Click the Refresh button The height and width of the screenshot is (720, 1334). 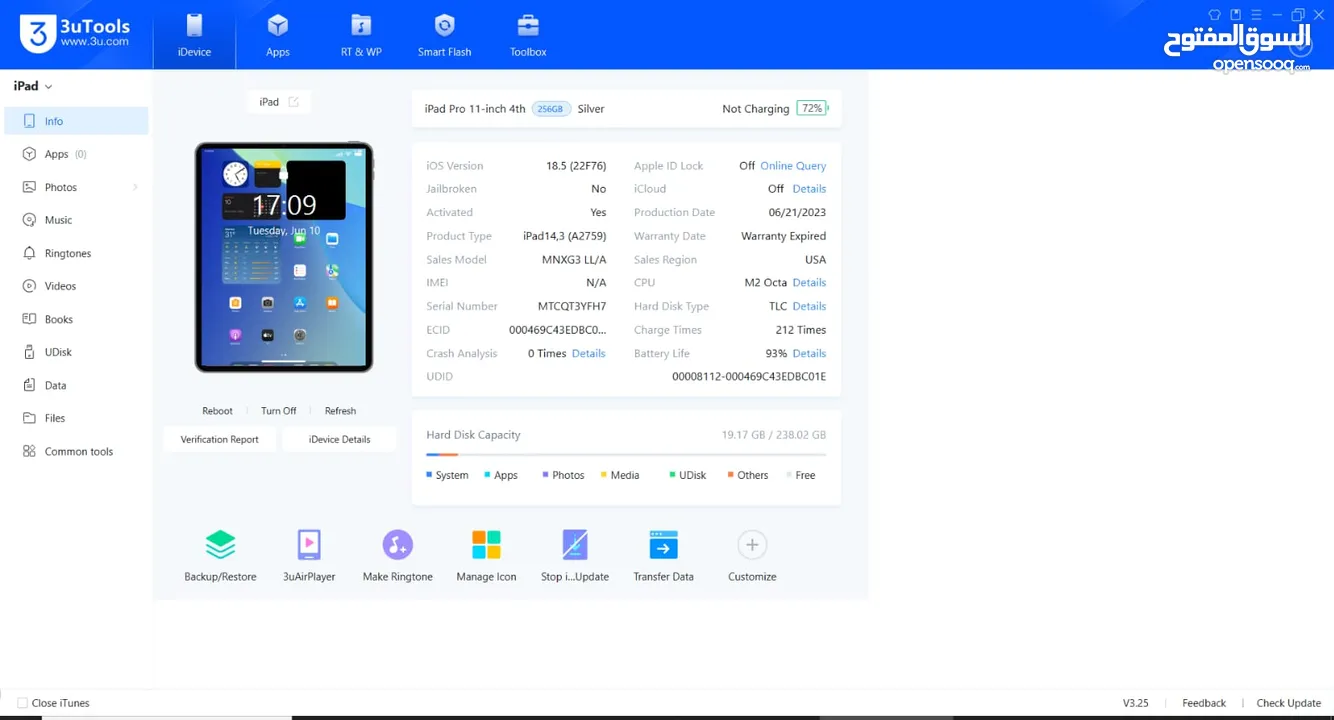click(x=340, y=411)
